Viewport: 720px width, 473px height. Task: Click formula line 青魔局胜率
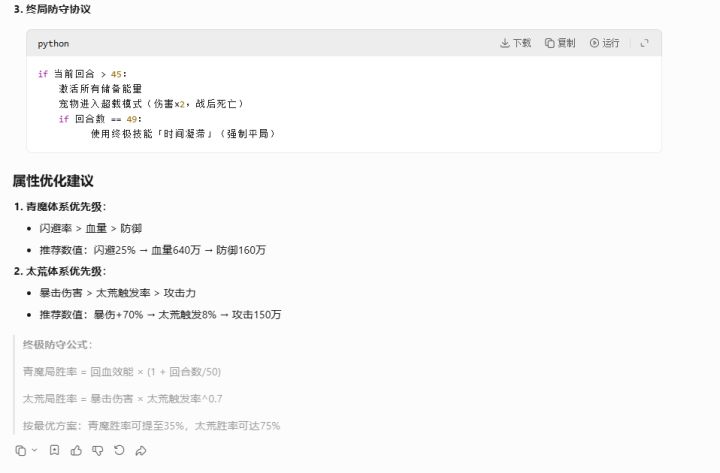[x=122, y=372]
